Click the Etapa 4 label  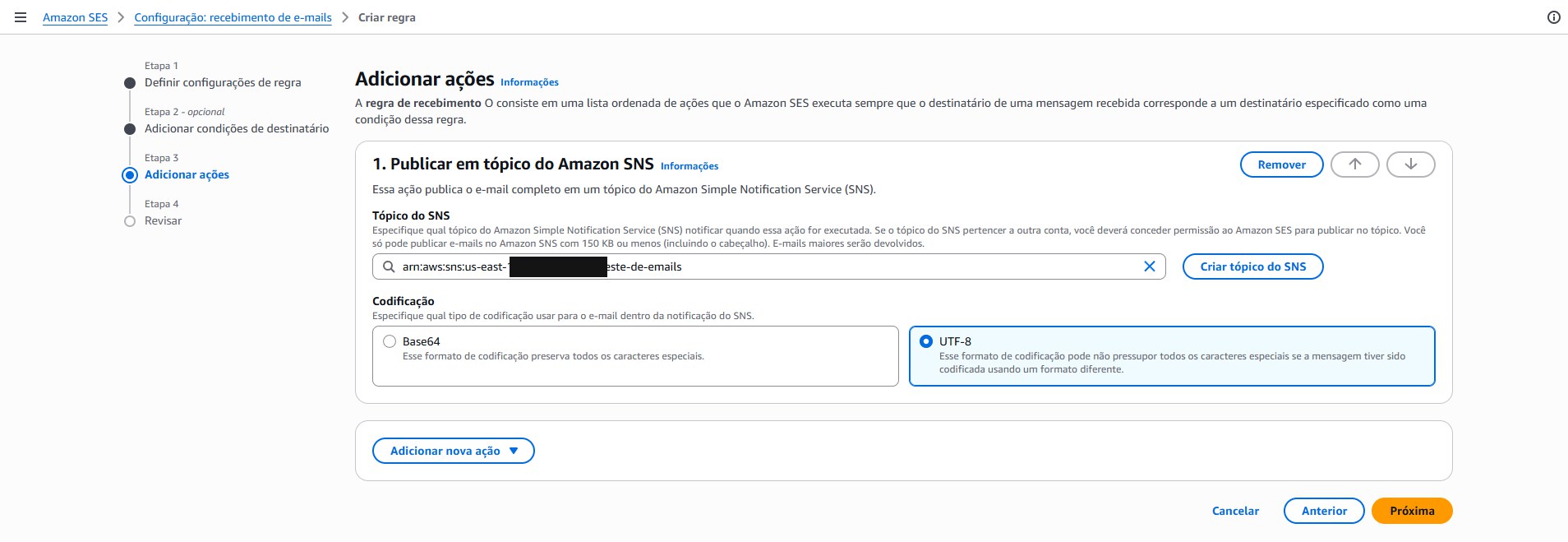(x=161, y=204)
